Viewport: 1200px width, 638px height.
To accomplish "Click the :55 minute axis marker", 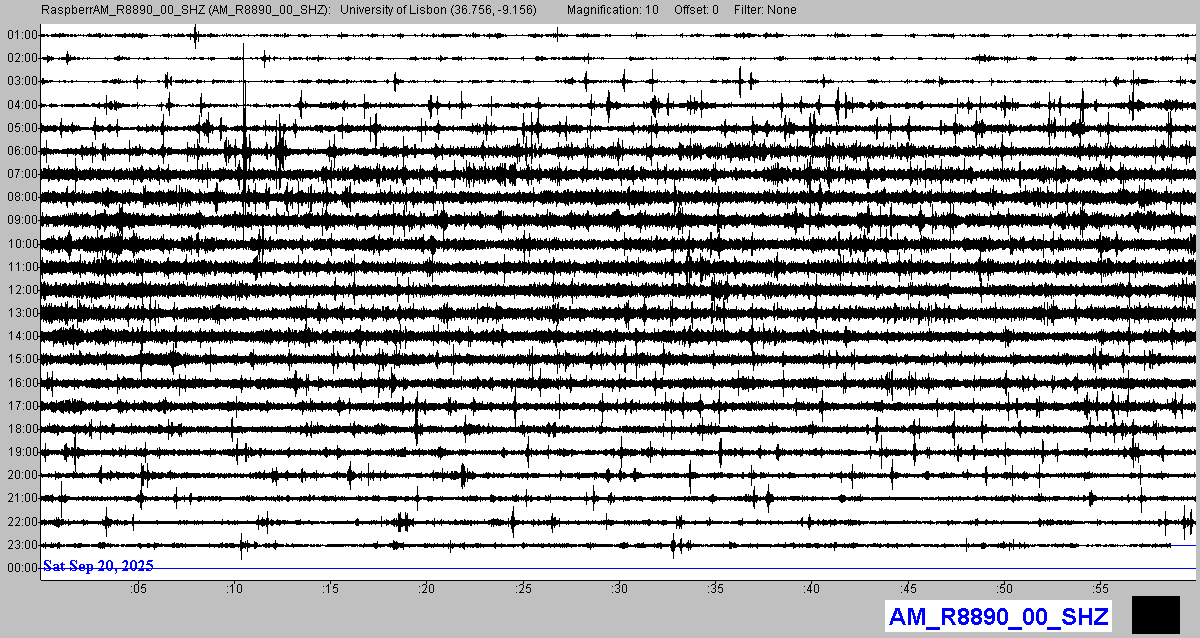I will 1101,588.
